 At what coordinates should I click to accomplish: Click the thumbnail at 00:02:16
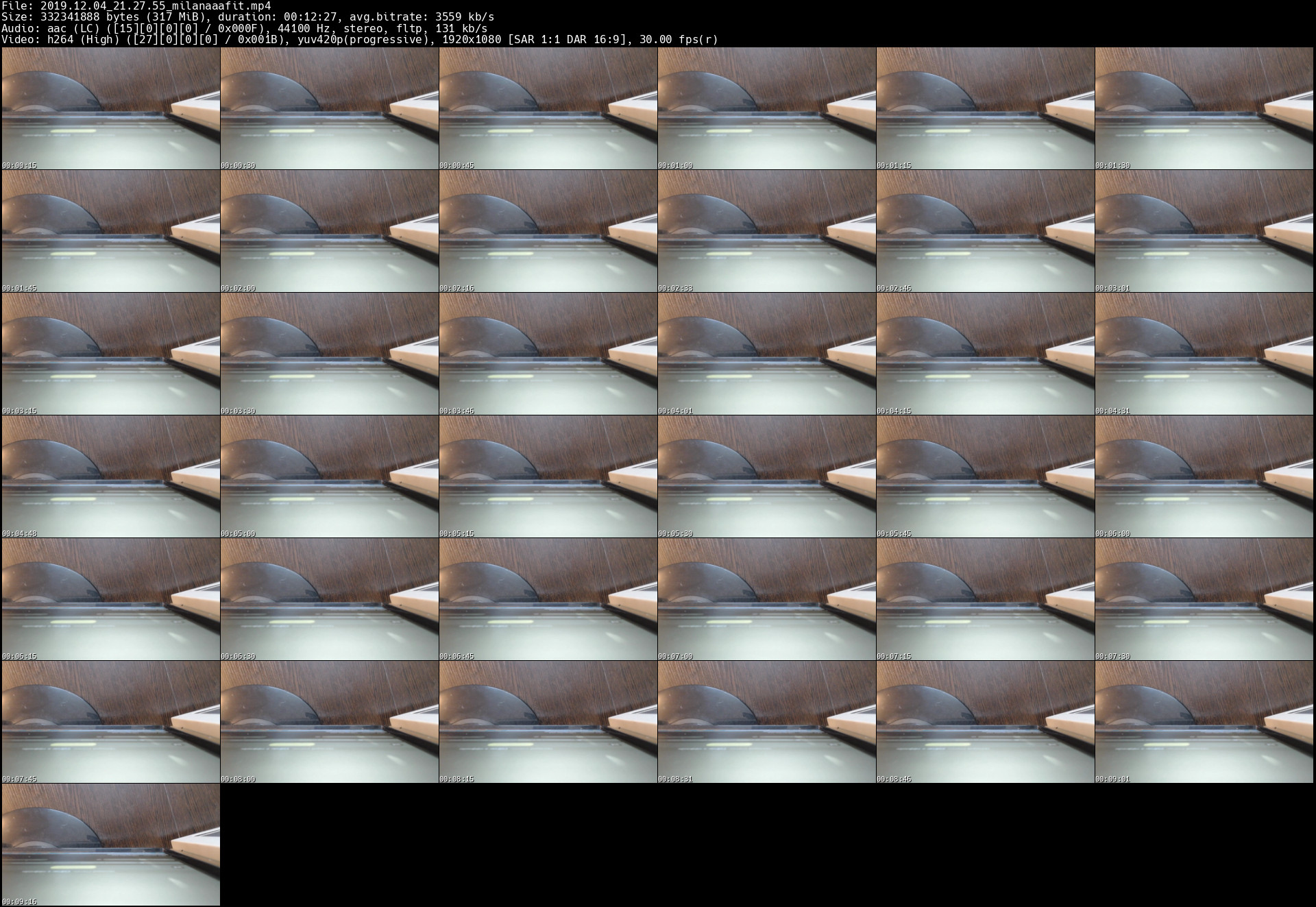pyautogui.click(x=548, y=231)
